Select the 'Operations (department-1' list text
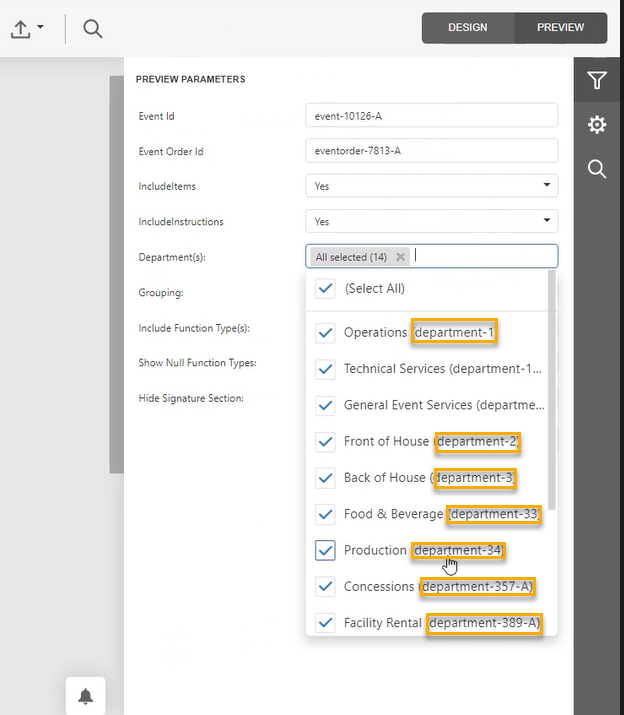Screen dimensions: 624x715 [420, 333]
